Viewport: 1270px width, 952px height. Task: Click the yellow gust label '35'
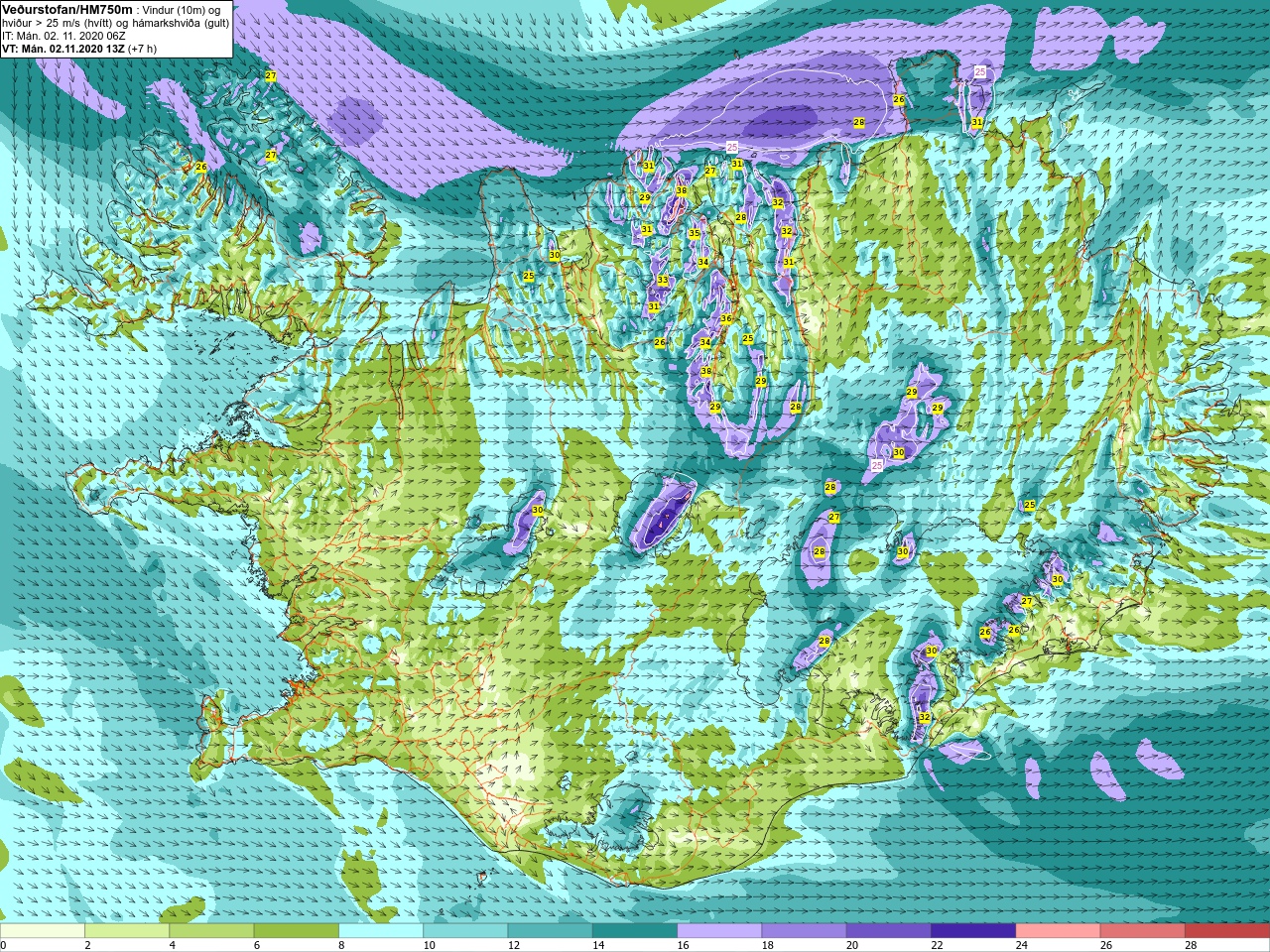click(x=694, y=234)
